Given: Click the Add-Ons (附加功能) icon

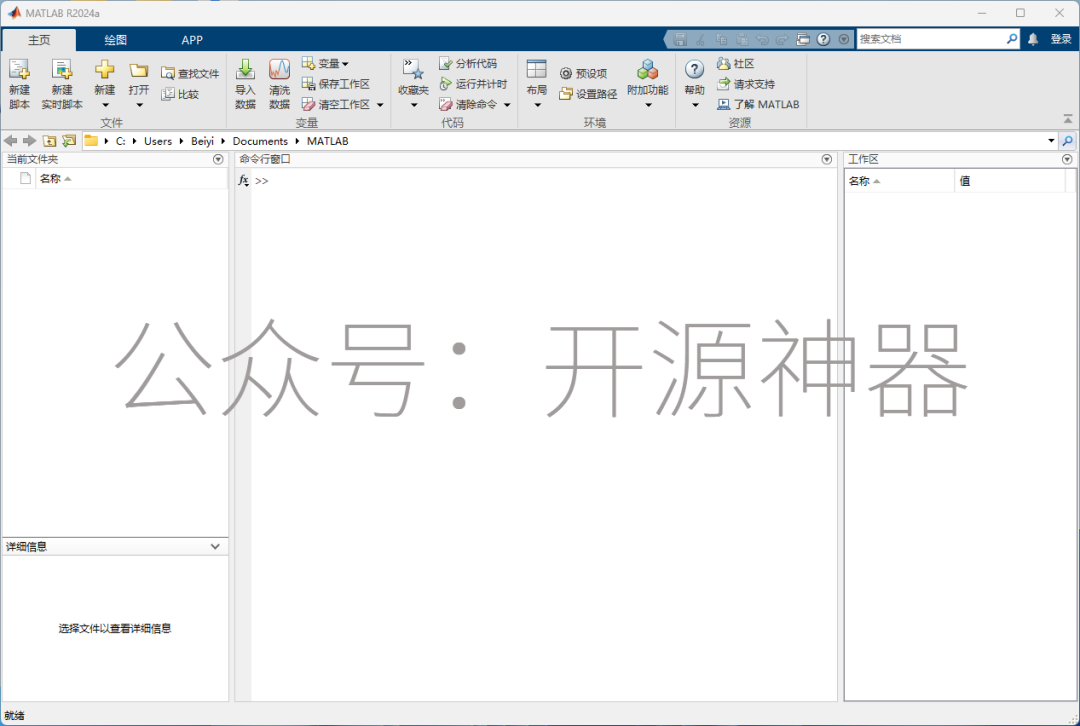Looking at the screenshot, I should 647,70.
